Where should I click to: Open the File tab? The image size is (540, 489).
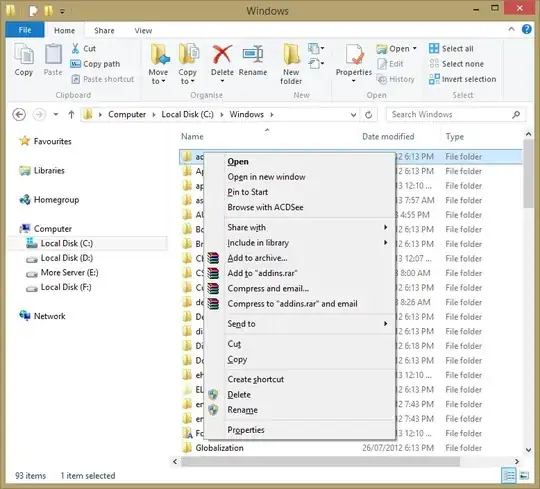coord(25,30)
